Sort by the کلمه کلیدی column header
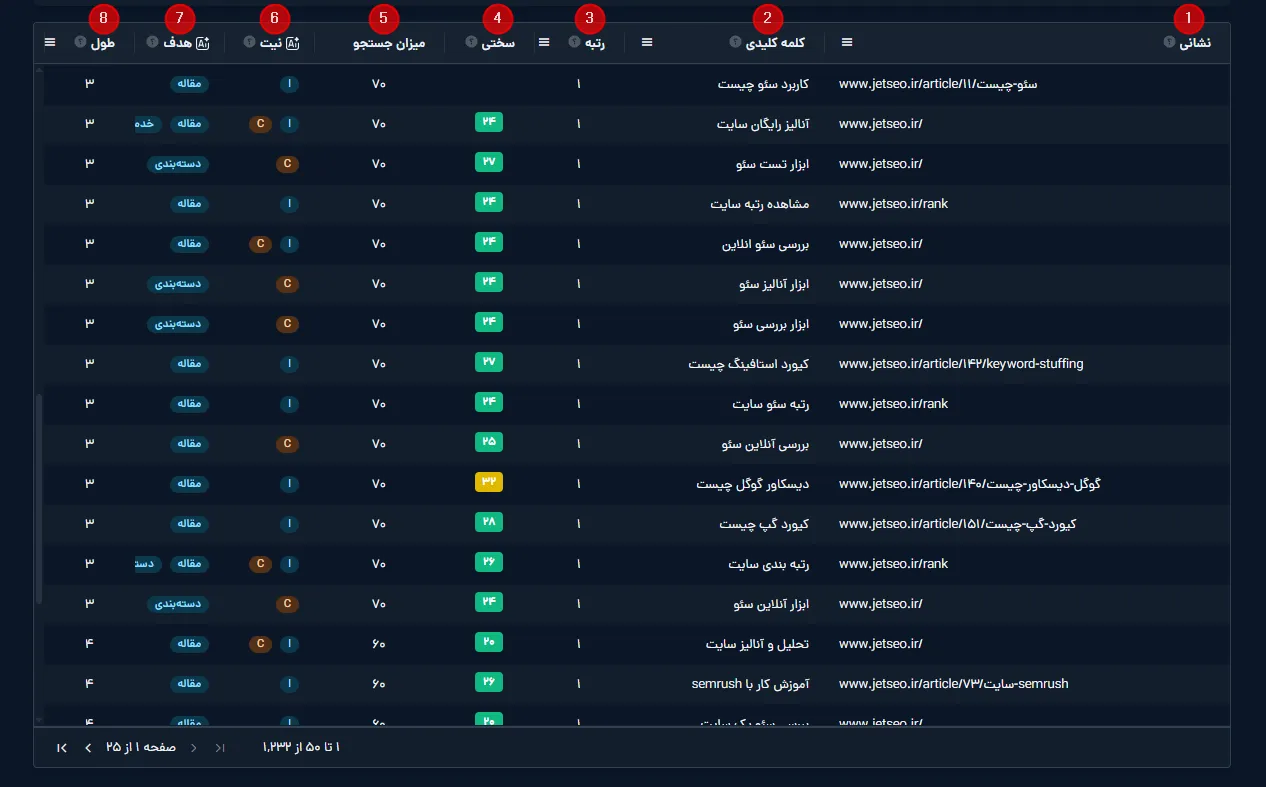Image resolution: width=1266 pixels, height=787 pixels. pyautogui.click(x=776, y=43)
